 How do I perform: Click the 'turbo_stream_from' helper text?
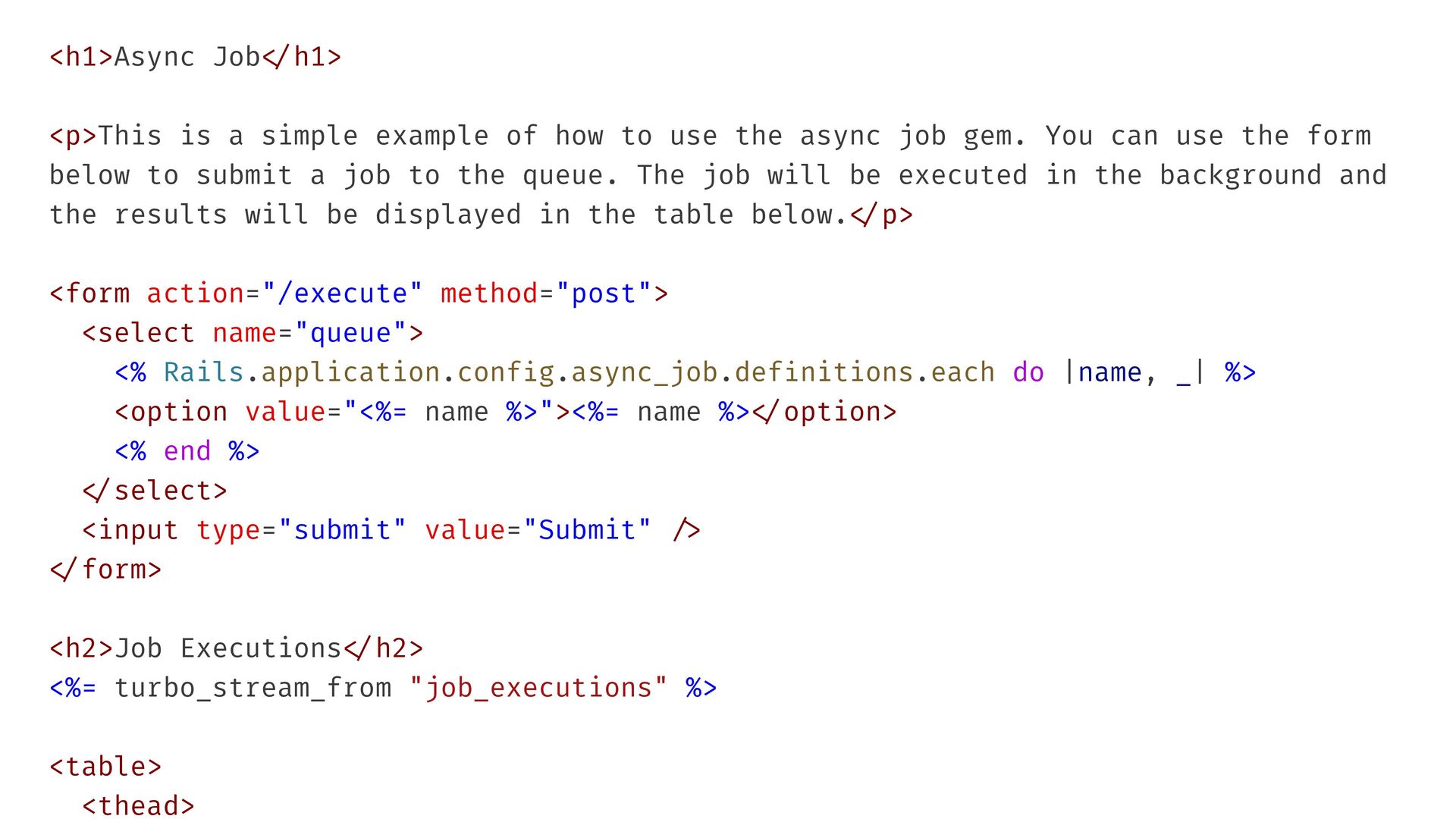(253, 688)
